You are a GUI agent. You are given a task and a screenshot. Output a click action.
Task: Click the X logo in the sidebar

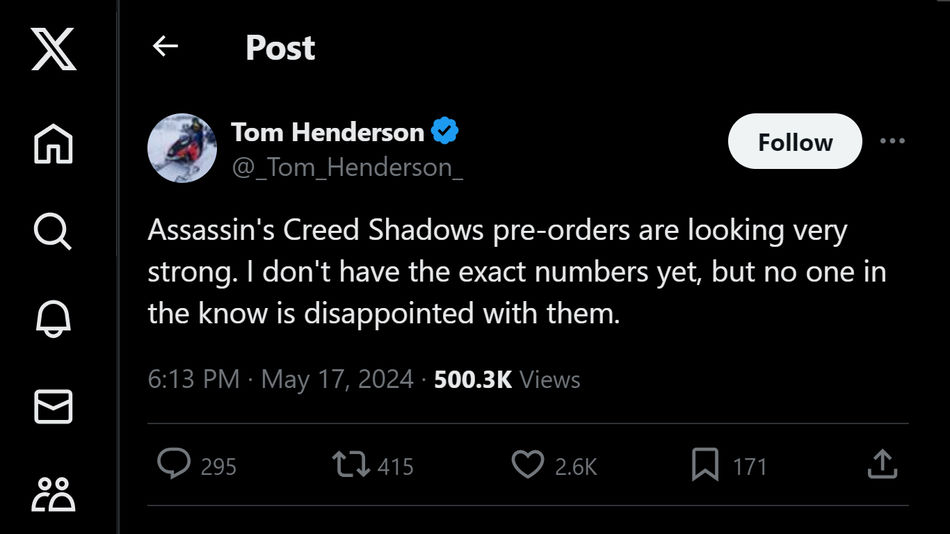point(54,49)
